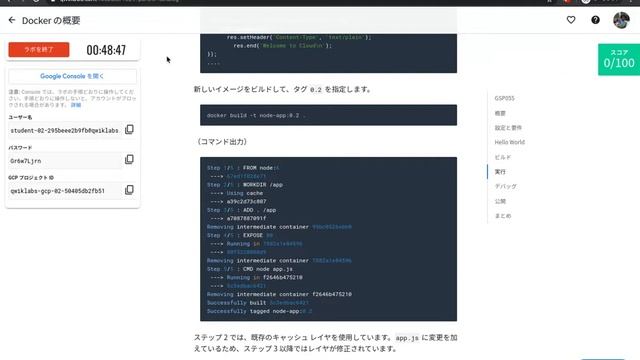Click the 'Step 4/5 : EXPOSE 80' line
The height and width of the screenshot is (360, 640).
point(240,235)
